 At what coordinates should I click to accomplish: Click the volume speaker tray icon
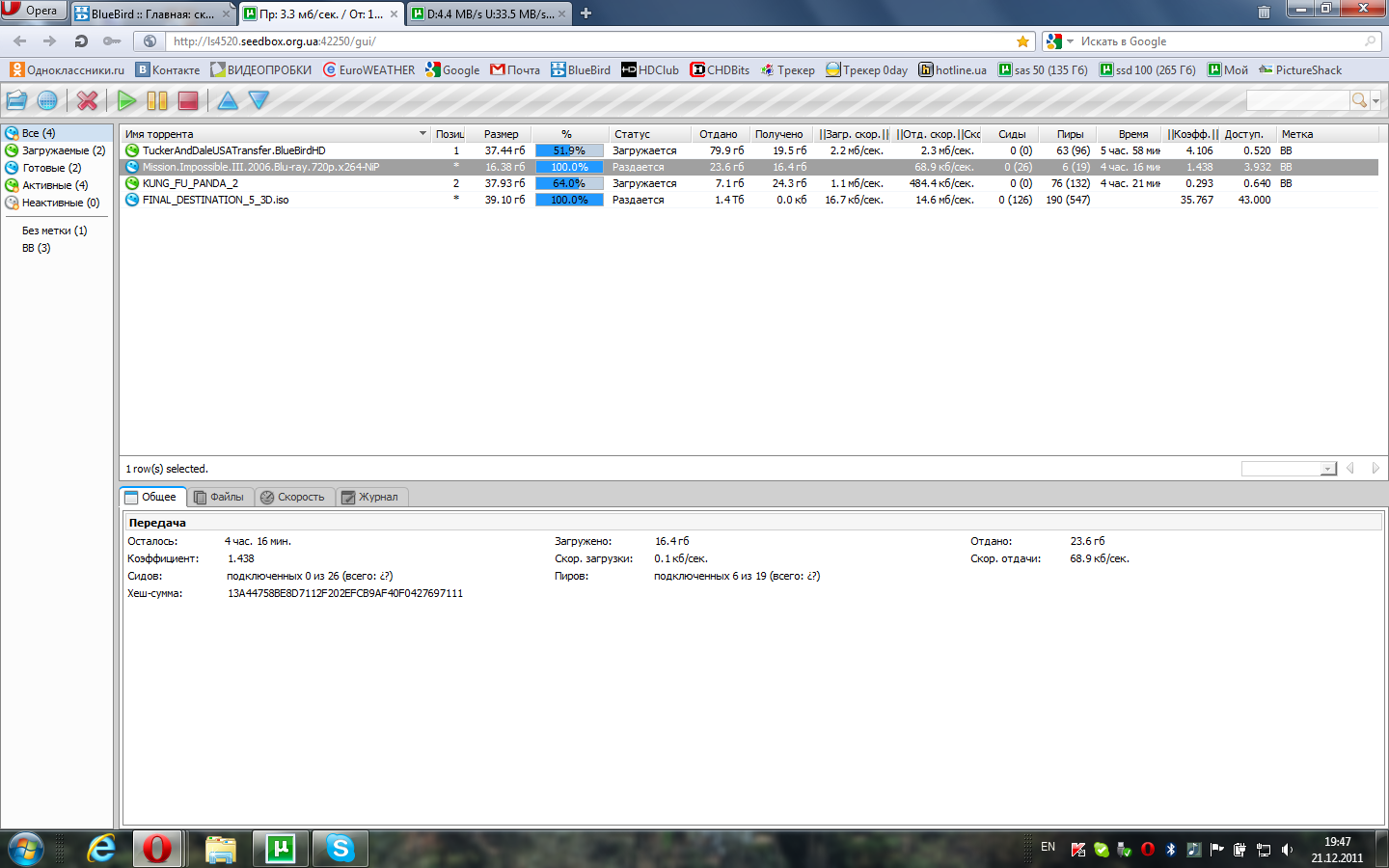pos(1287,850)
